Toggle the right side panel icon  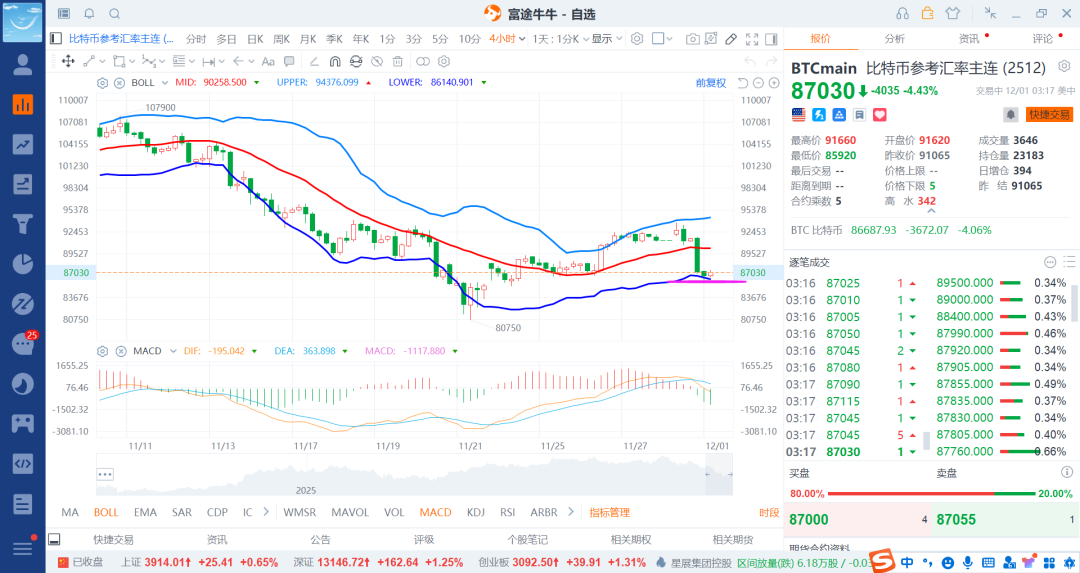771,39
